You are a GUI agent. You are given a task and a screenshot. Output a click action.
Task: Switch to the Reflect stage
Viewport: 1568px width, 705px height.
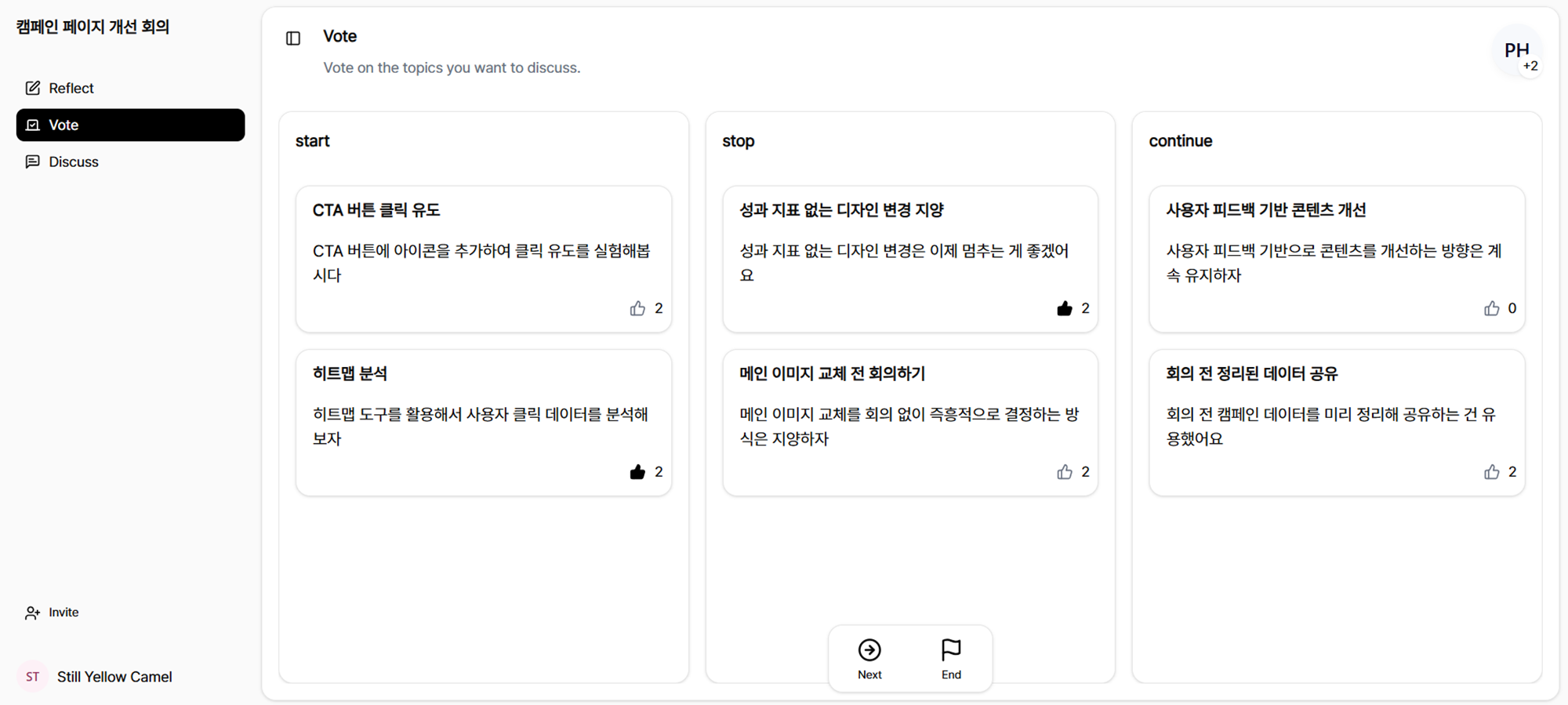coord(71,88)
